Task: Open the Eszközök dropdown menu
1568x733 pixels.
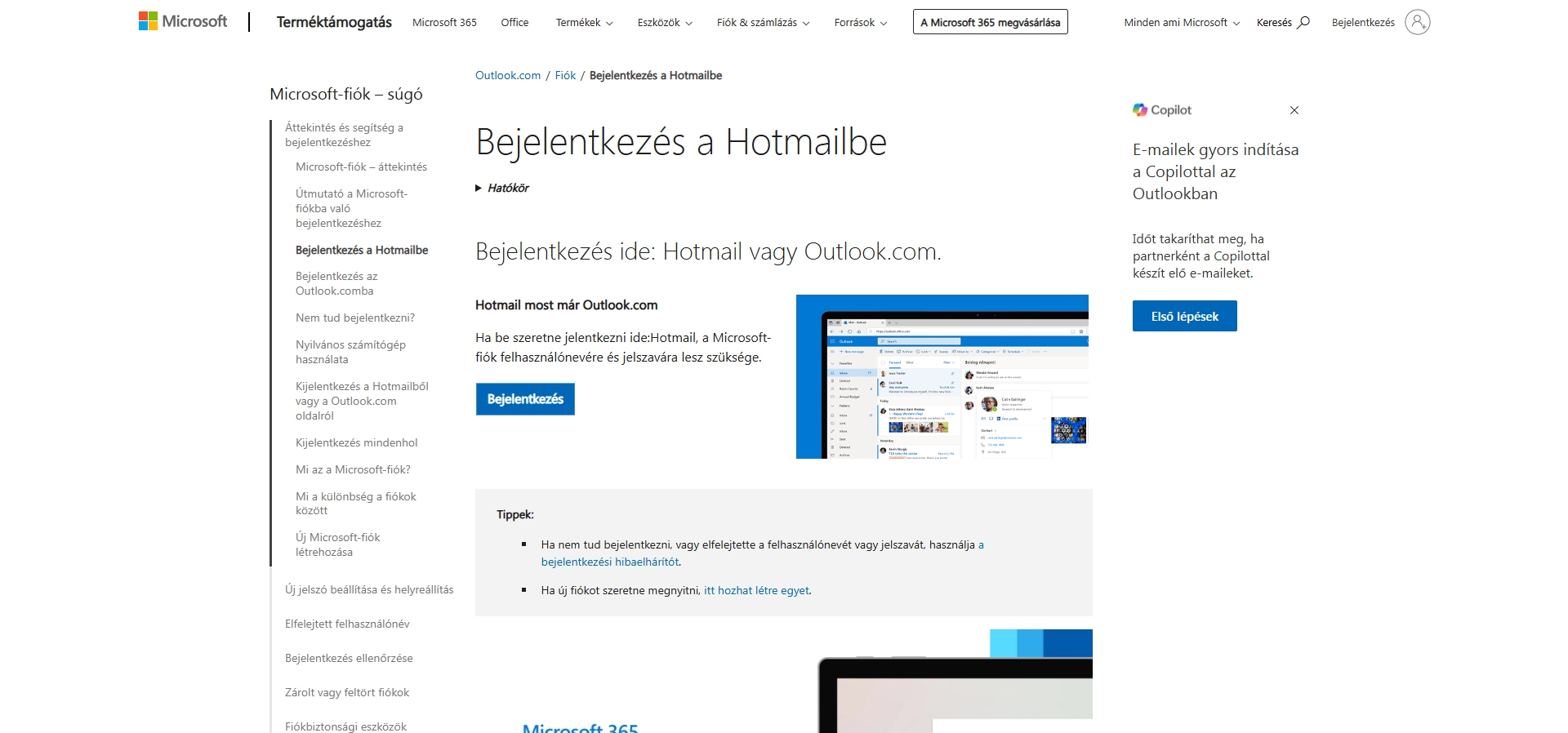Action: (x=665, y=23)
